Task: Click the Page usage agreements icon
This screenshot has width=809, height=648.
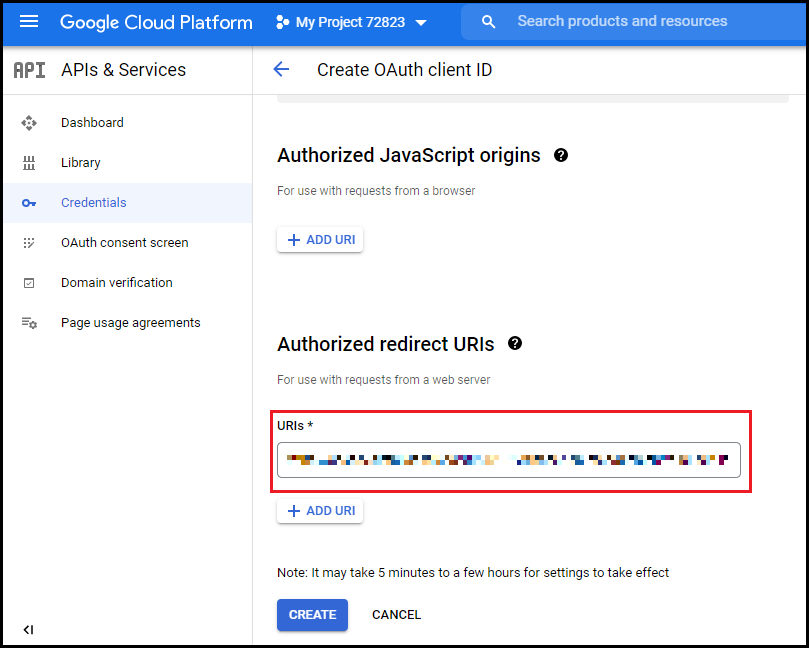Action: (x=29, y=323)
